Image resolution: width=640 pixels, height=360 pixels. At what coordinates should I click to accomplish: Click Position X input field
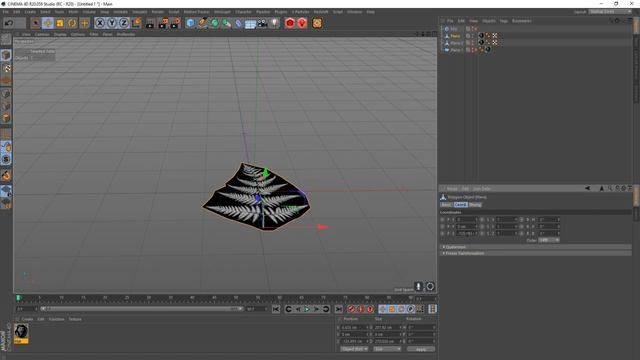click(353, 327)
